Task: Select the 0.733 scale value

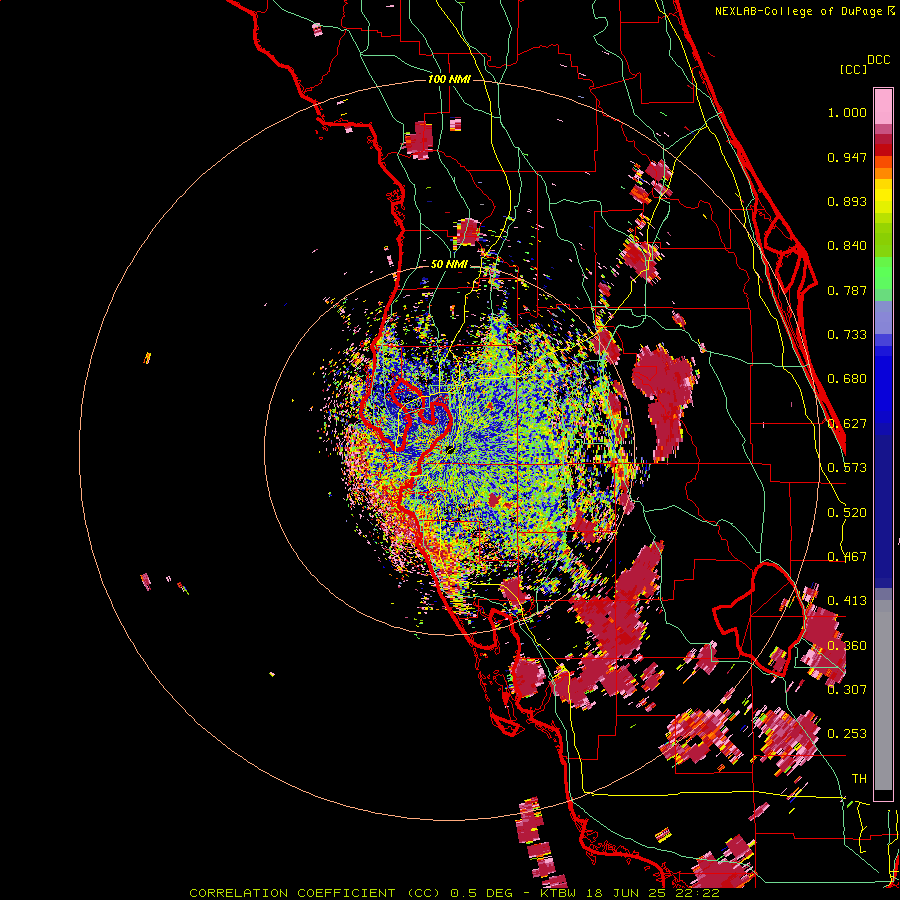Action: [x=847, y=335]
